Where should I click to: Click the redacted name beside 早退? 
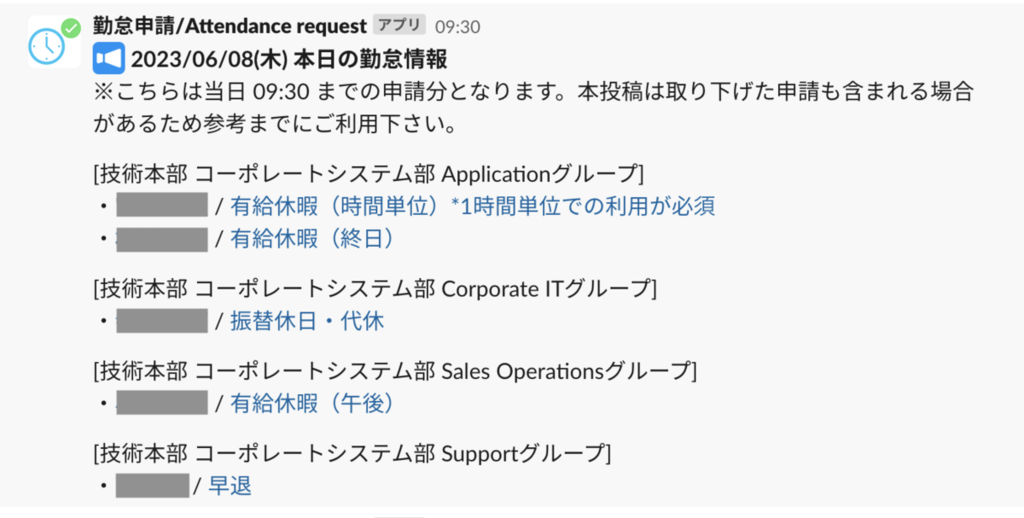pos(153,485)
